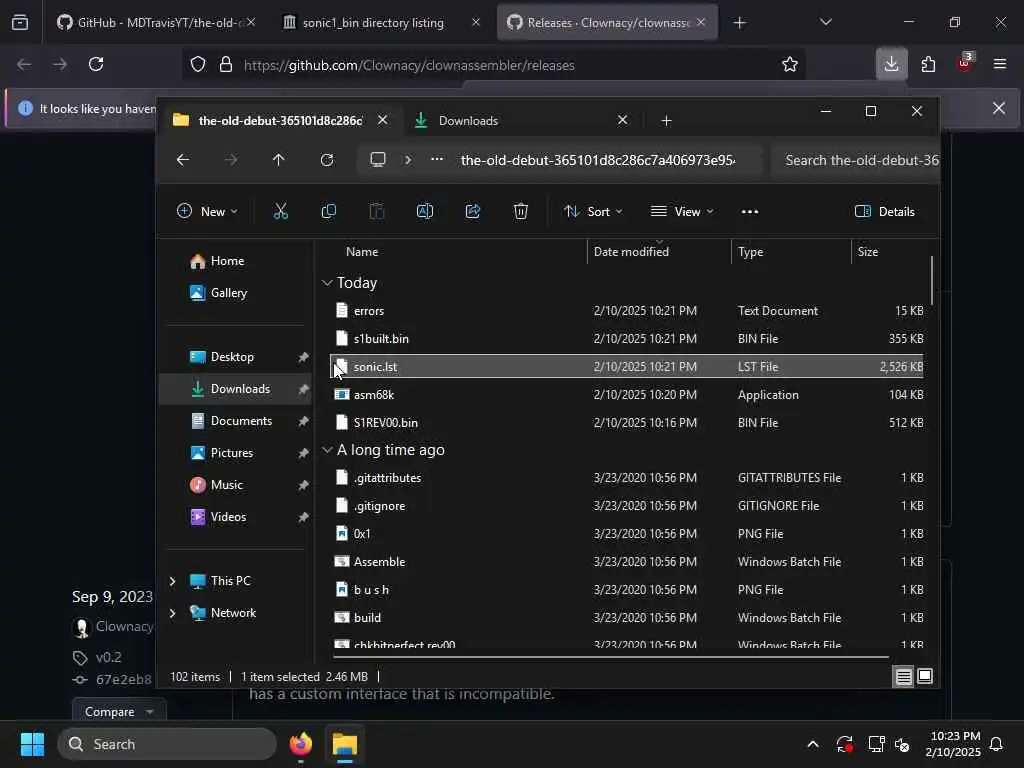
Task: Open the See more ellipsis in Explorer toolbar
Action: pos(750,212)
